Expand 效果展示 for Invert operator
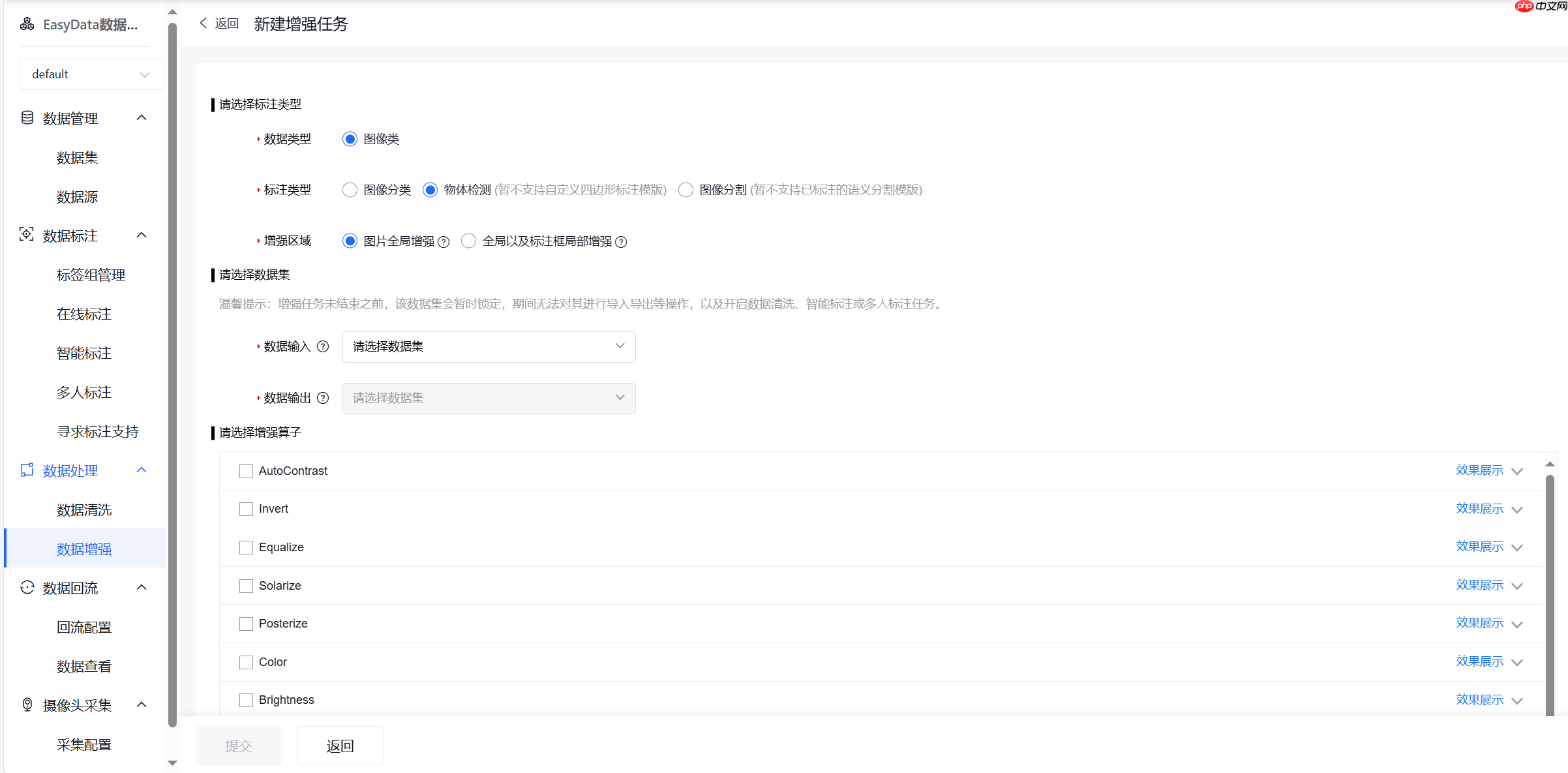 click(1479, 508)
